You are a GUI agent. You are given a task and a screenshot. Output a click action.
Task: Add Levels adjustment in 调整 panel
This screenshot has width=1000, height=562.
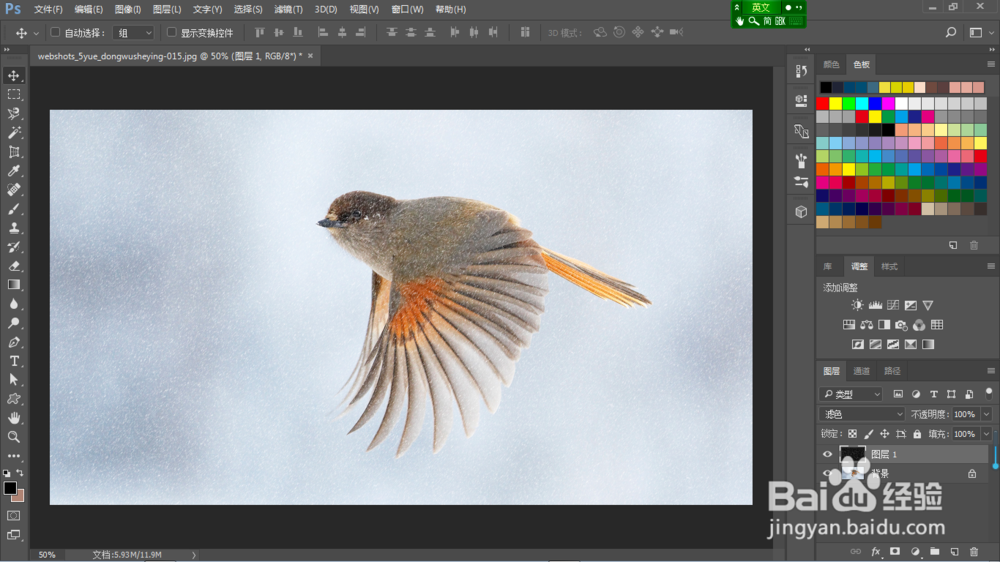pyautogui.click(x=875, y=305)
